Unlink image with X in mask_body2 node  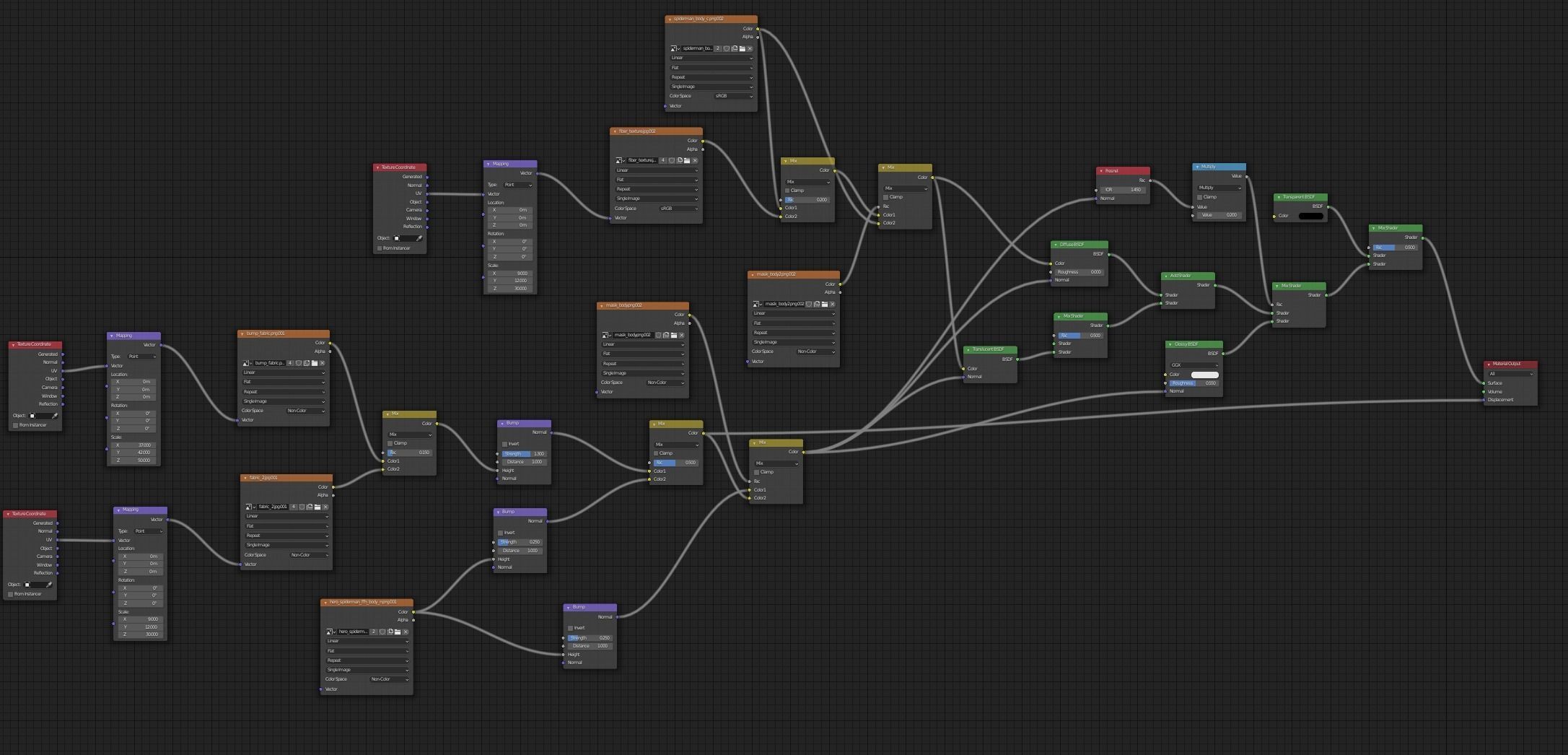pyautogui.click(x=833, y=304)
